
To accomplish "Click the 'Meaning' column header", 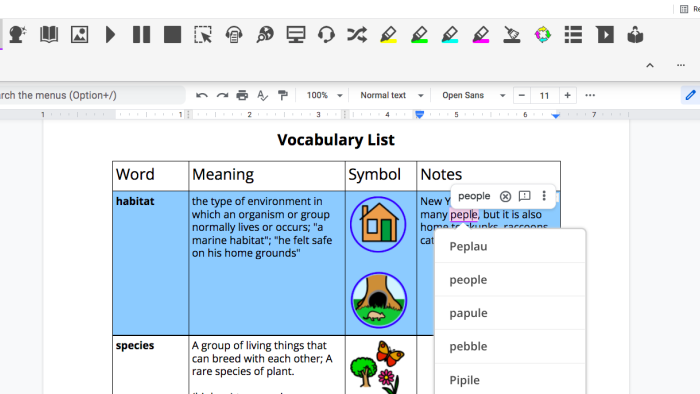I will click(223, 174).
